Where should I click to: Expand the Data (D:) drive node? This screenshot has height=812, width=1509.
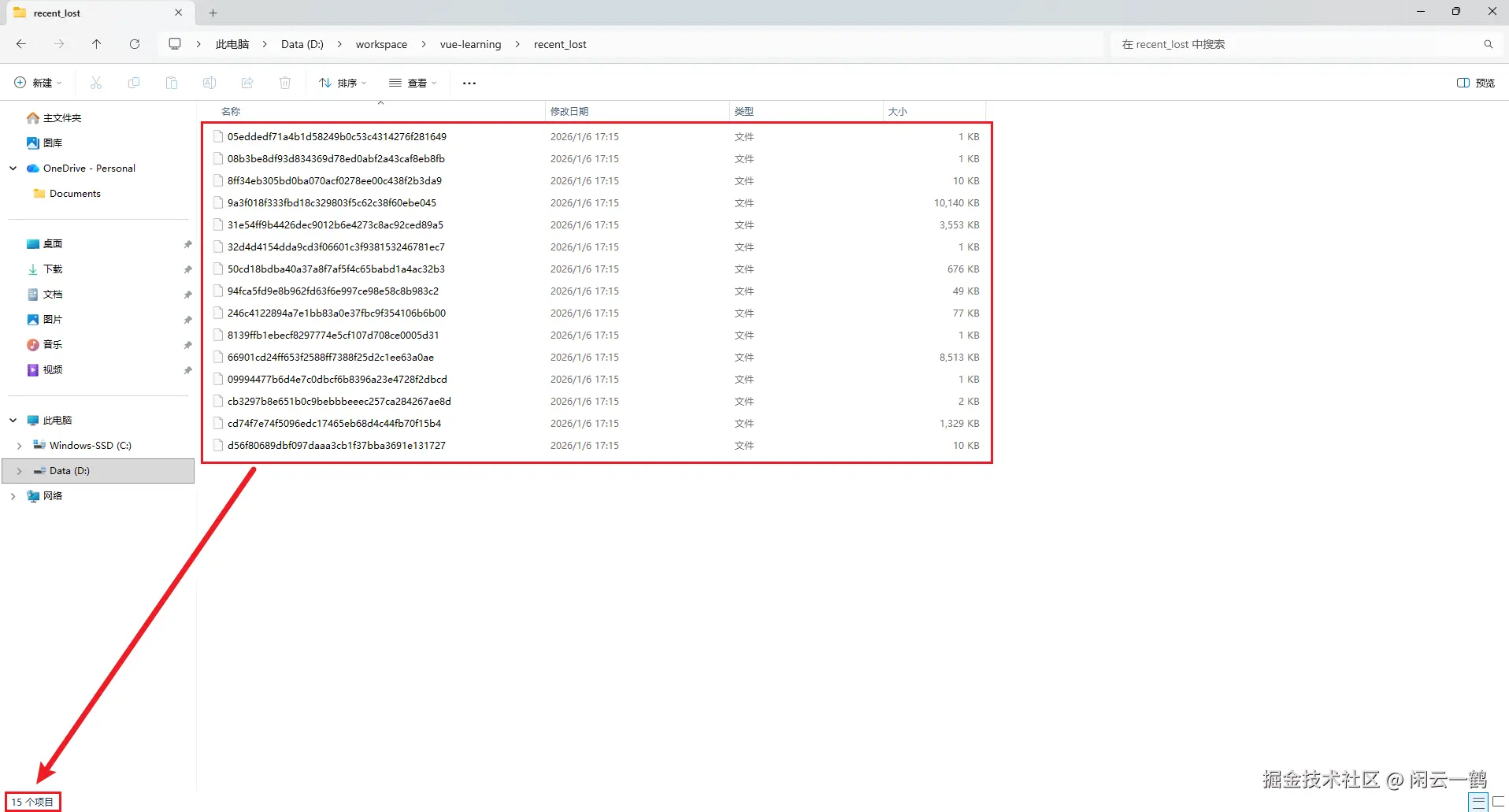coord(20,470)
